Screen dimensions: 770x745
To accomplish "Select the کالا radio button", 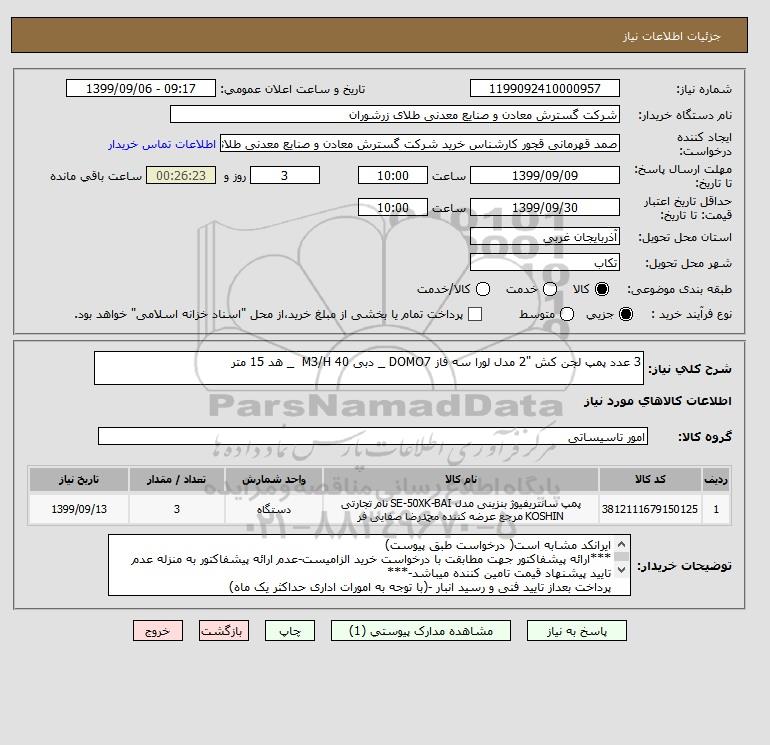I will [x=602, y=289].
